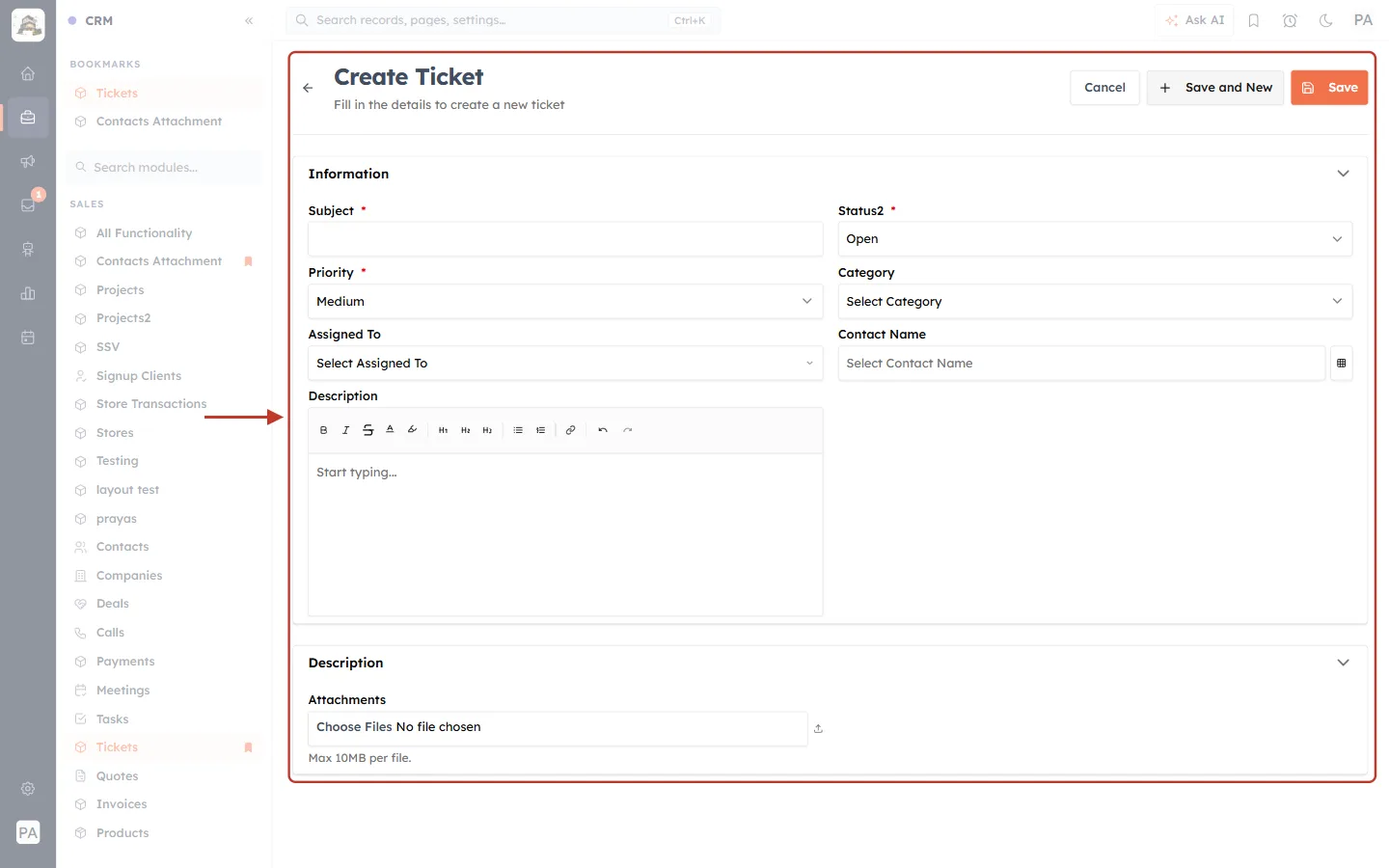Screen dimensions: 1389x868
Task: Save the new ticket
Action: click(x=1329, y=88)
